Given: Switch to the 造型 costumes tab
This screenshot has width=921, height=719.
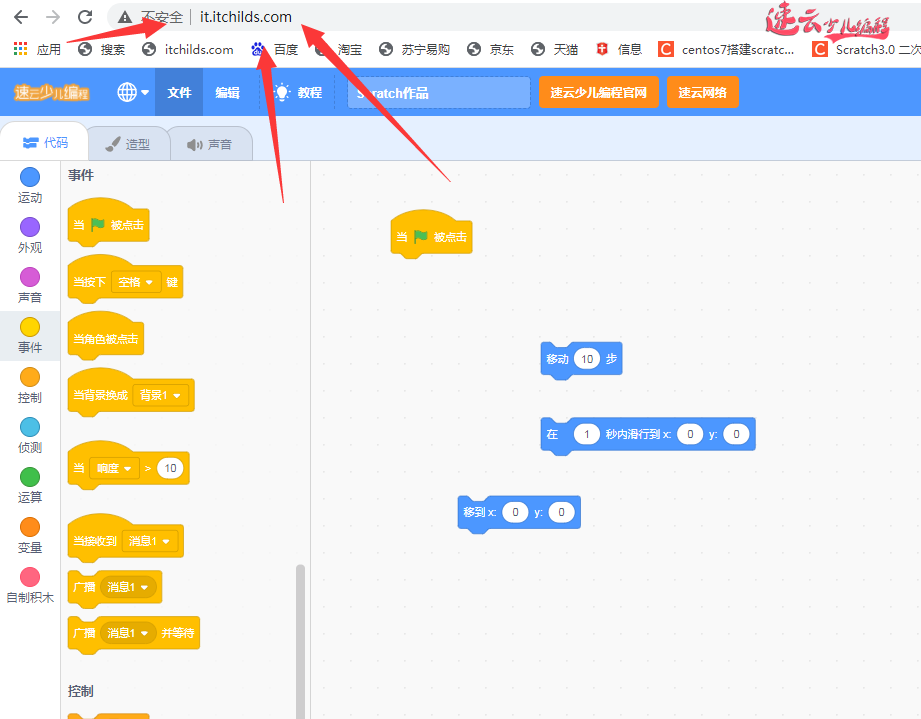Looking at the screenshot, I should 127,144.
